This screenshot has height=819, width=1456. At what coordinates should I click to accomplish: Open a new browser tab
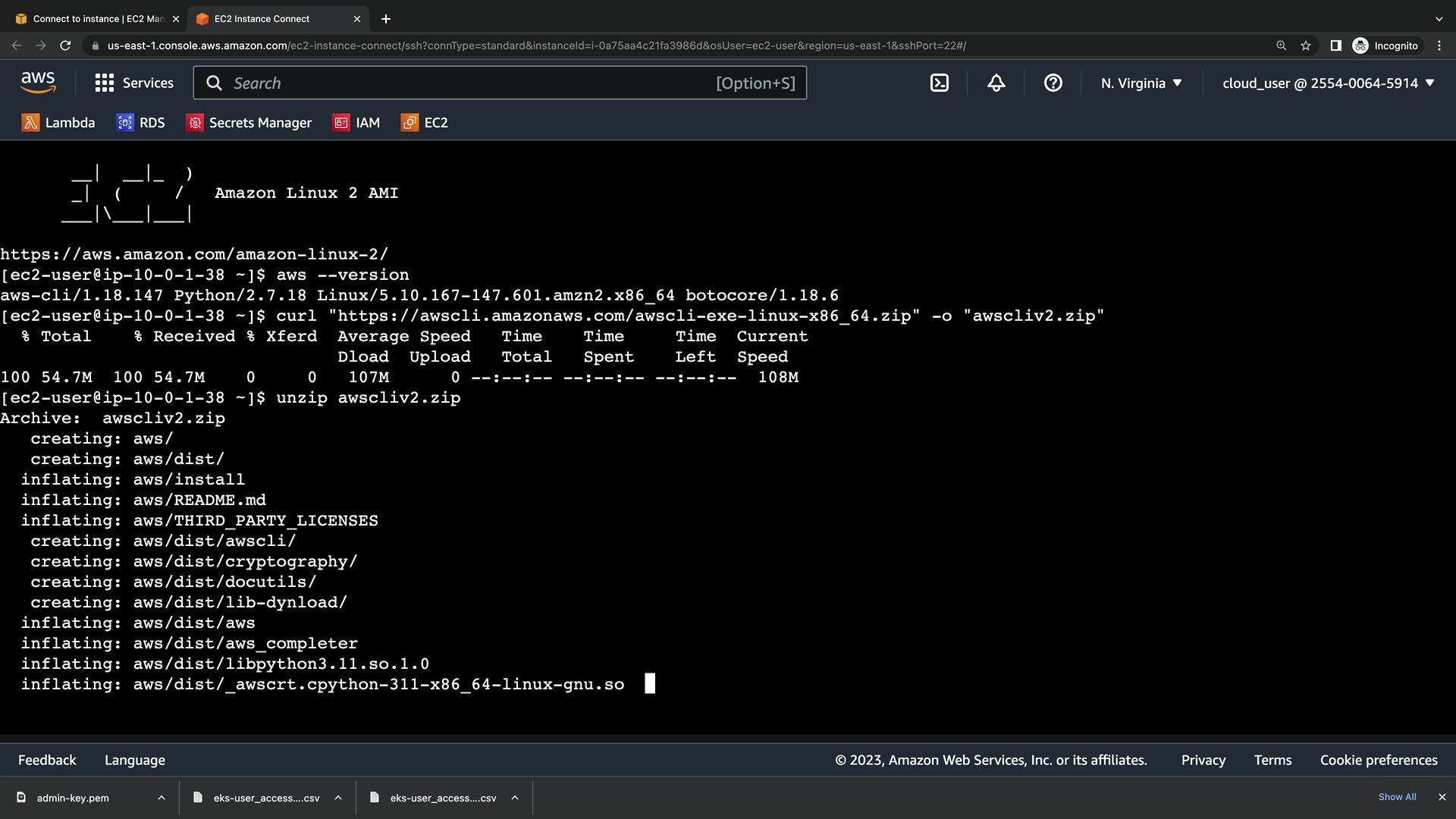point(386,19)
